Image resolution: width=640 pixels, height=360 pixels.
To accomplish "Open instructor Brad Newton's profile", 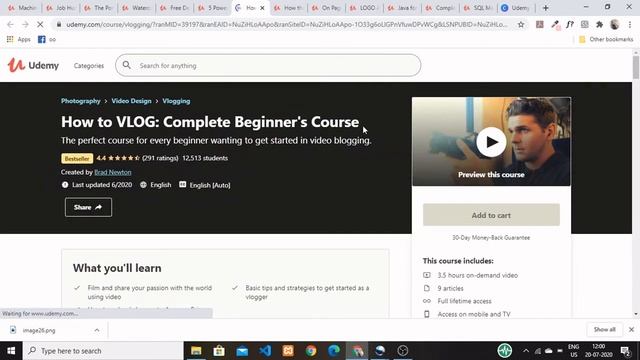I will (x=113, y=172).
